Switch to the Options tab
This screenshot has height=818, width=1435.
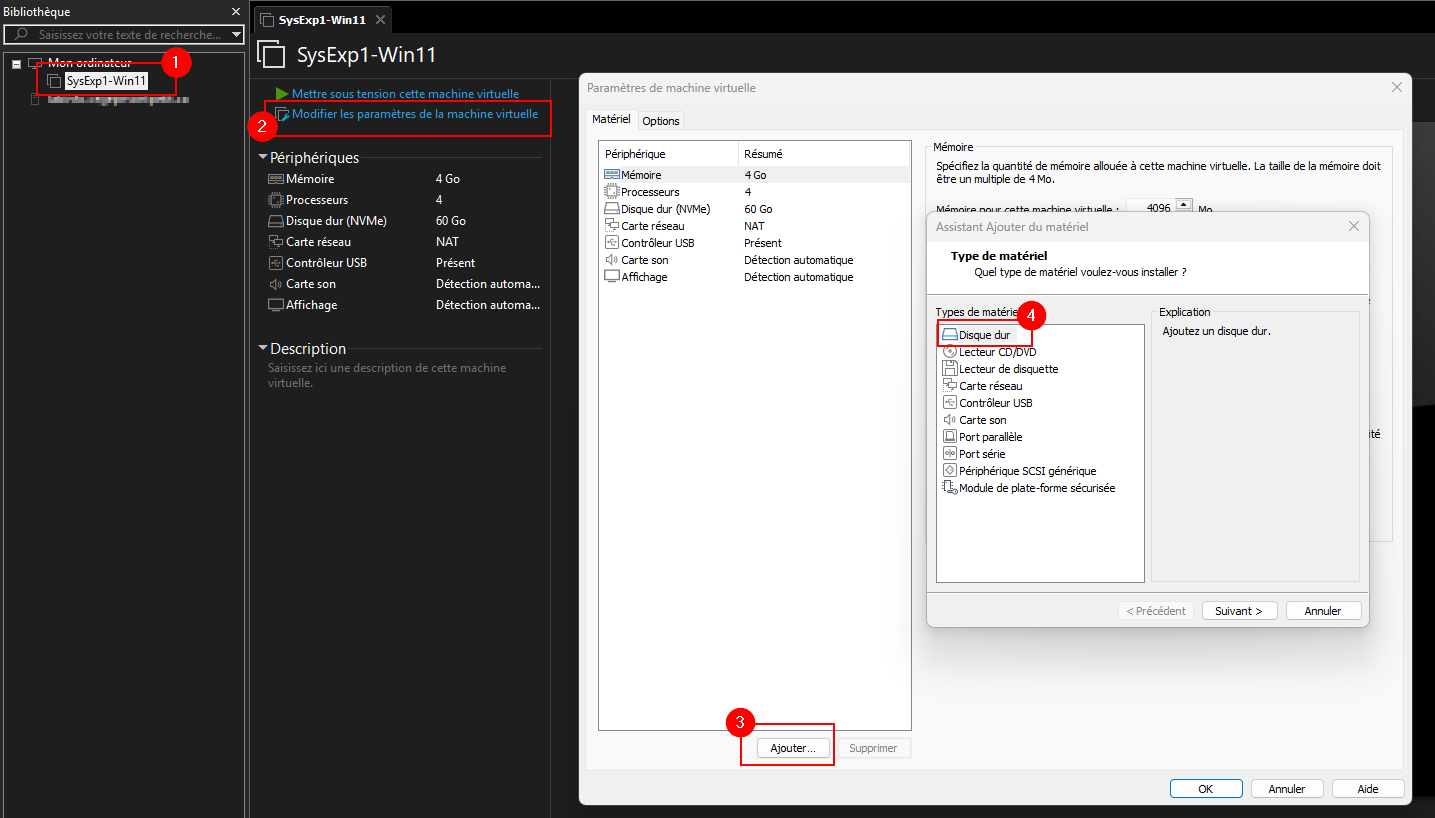point(661,120)
